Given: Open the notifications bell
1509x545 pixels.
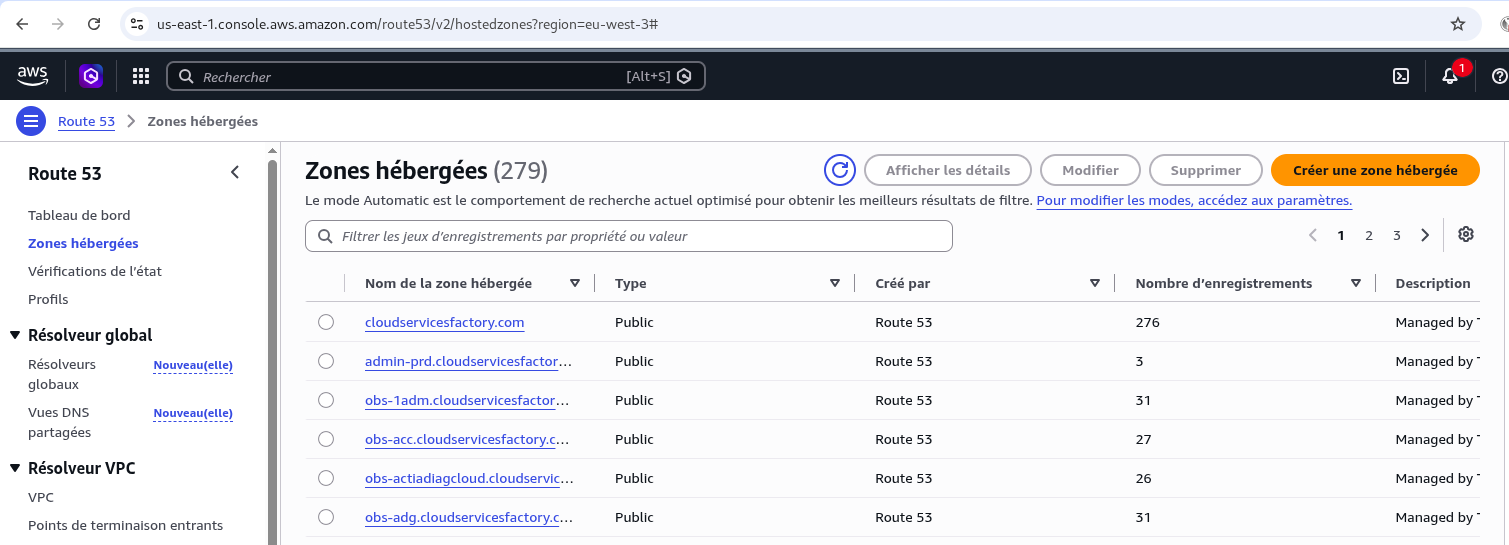Looking at the screenshot, I should pyautogui.click(x=1450, y=76).
